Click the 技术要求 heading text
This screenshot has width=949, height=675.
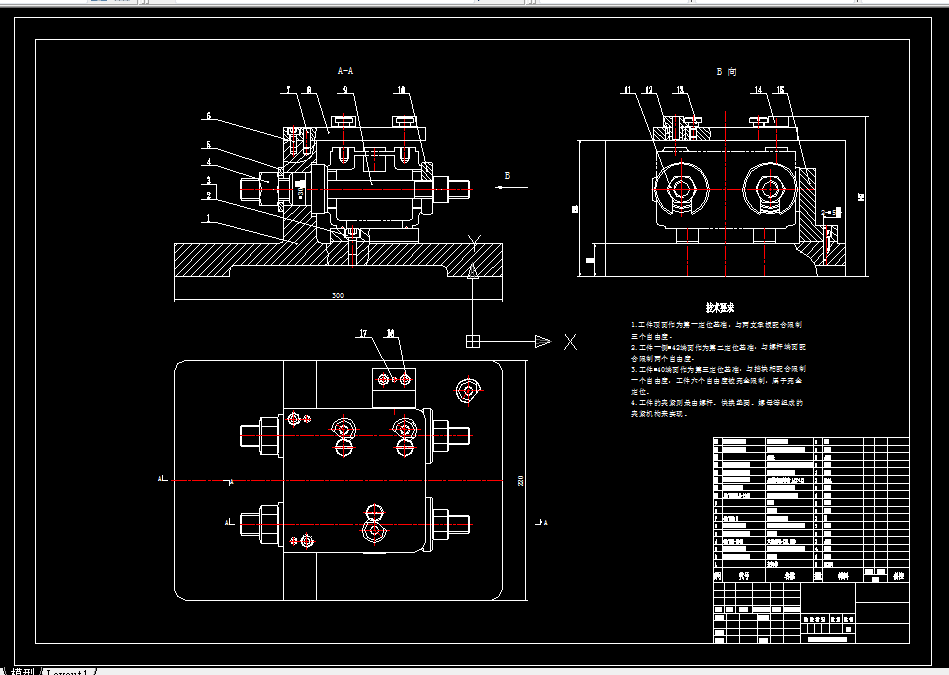[x=720, y=308]
